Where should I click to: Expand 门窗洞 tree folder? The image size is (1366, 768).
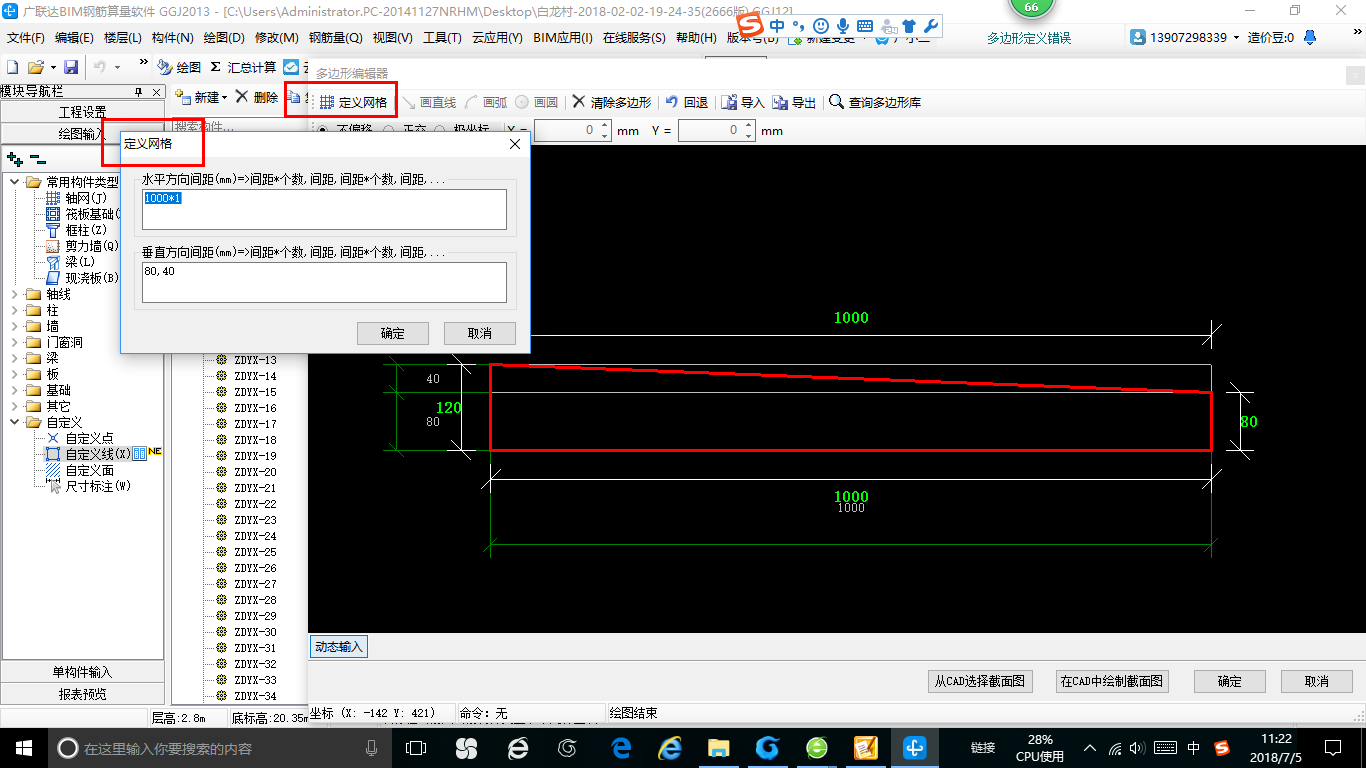[x=15, y=342]
